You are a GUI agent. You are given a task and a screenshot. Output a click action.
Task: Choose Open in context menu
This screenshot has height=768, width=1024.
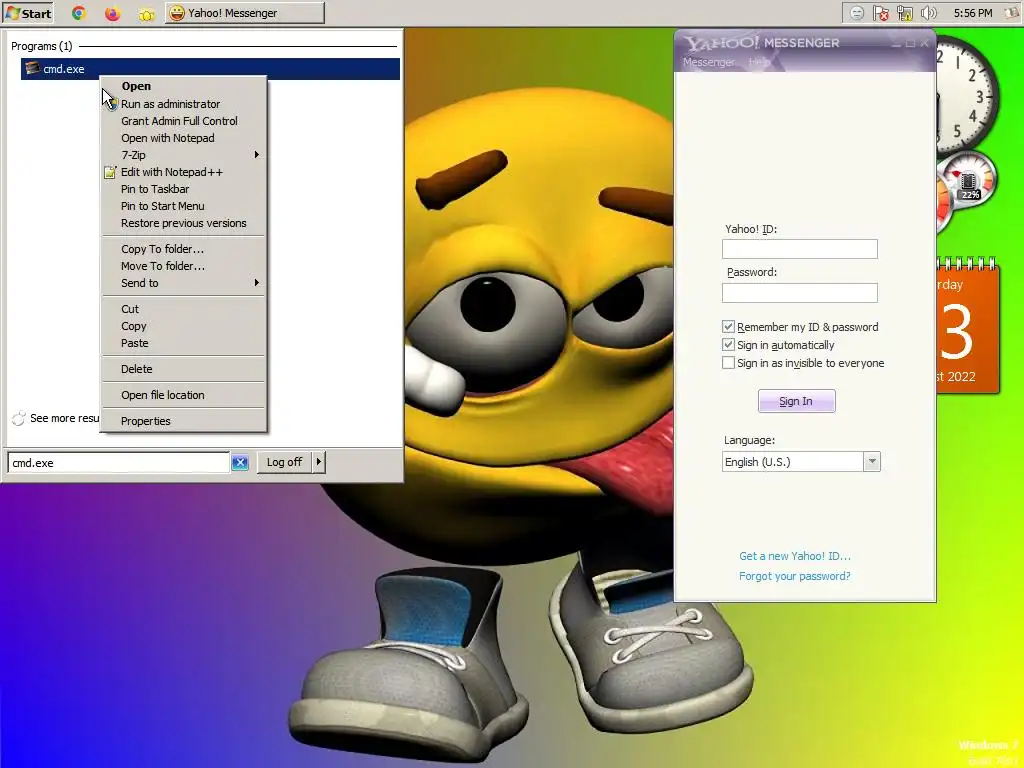pos(184,86)
